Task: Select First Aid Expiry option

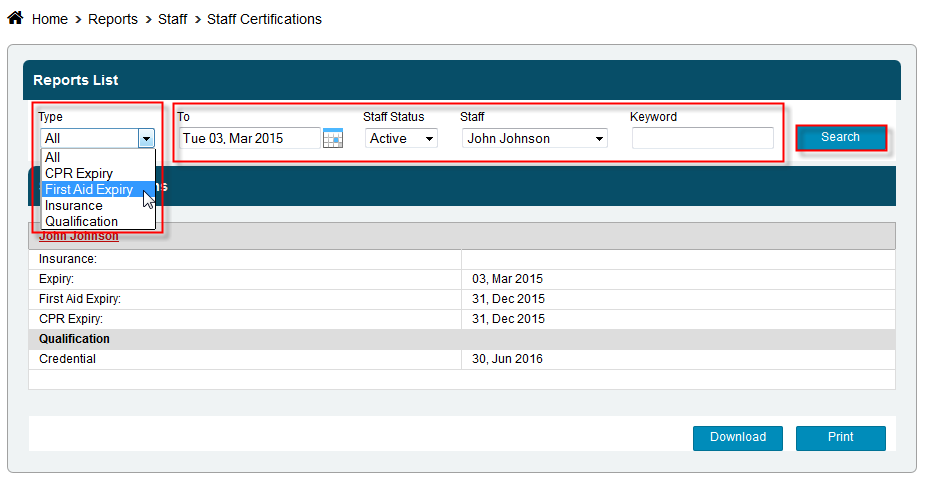Action: [x=89, y=189]
